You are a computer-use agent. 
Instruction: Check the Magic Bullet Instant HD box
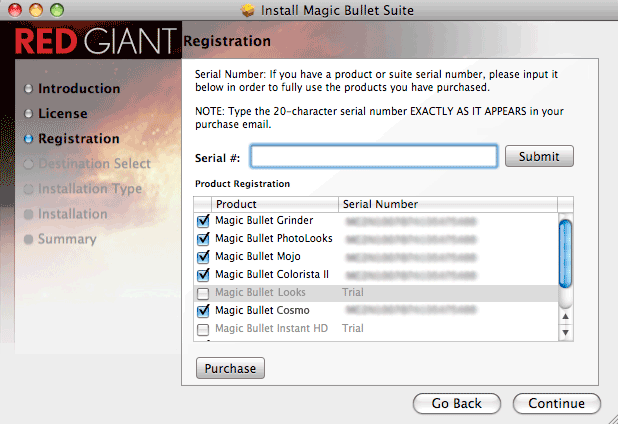203,329
